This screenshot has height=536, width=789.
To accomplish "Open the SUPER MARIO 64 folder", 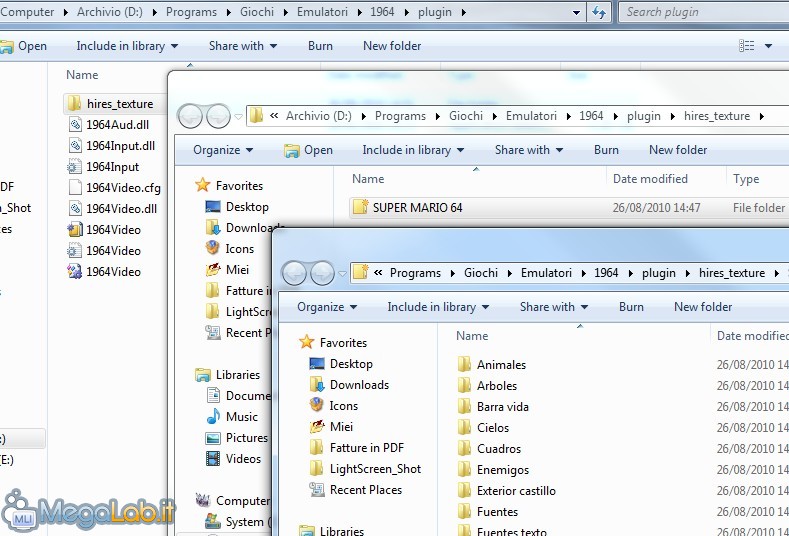I will click(417, 208).
